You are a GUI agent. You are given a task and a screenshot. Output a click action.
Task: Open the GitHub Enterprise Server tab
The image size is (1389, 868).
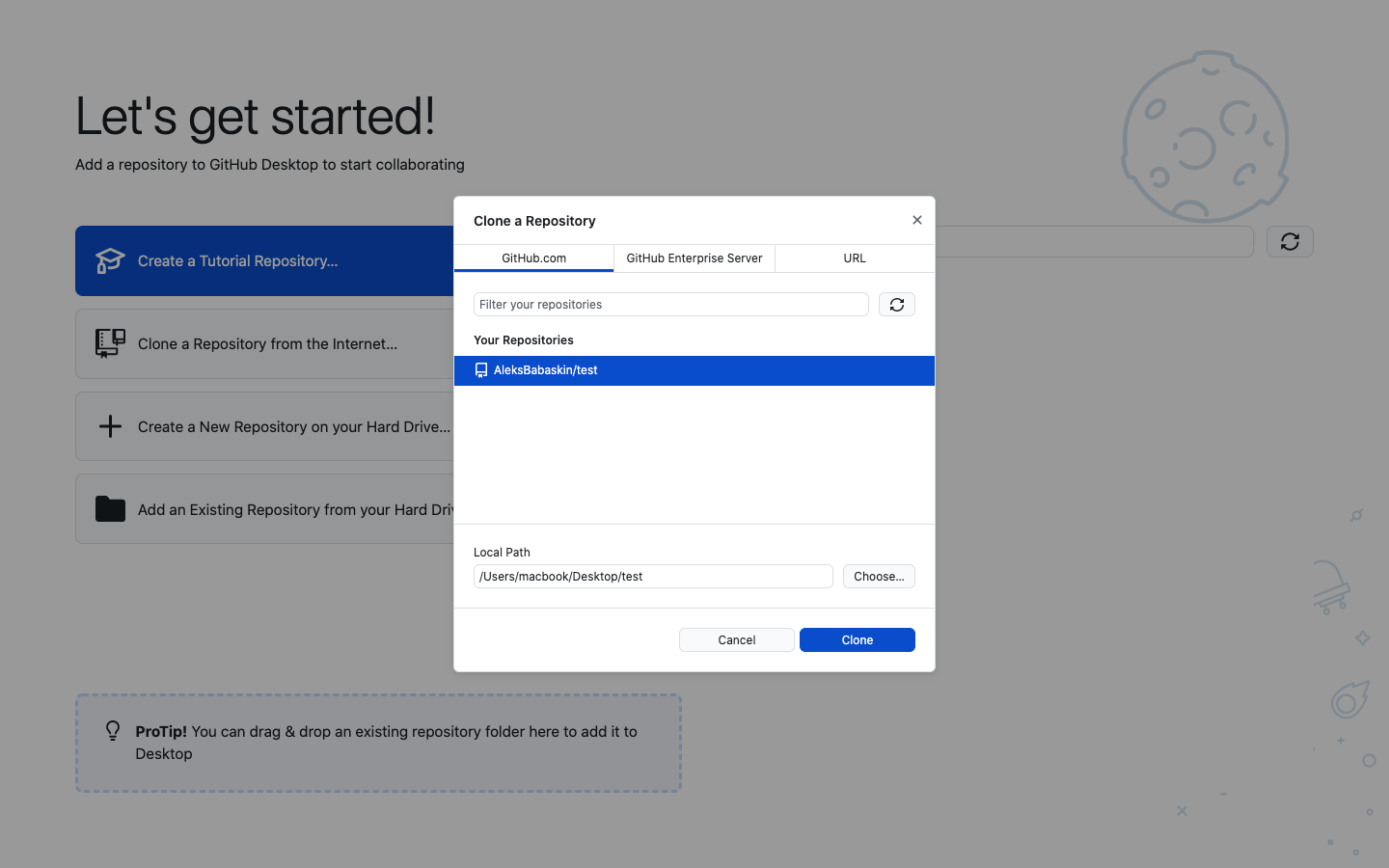coord(694,258)
